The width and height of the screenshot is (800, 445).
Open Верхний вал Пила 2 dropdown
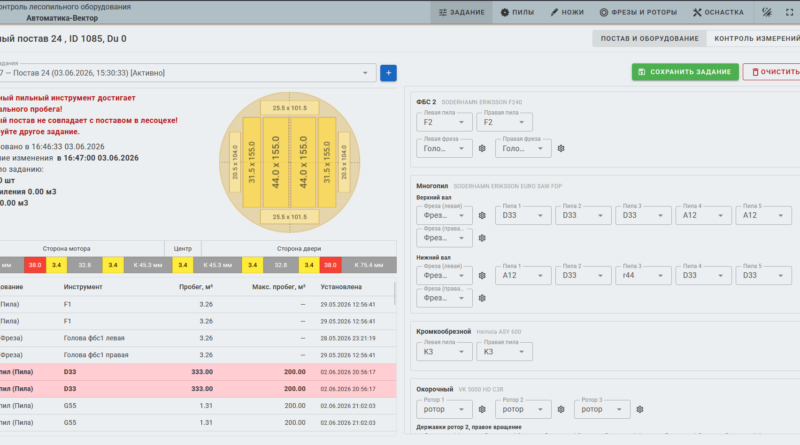[583, 215]
